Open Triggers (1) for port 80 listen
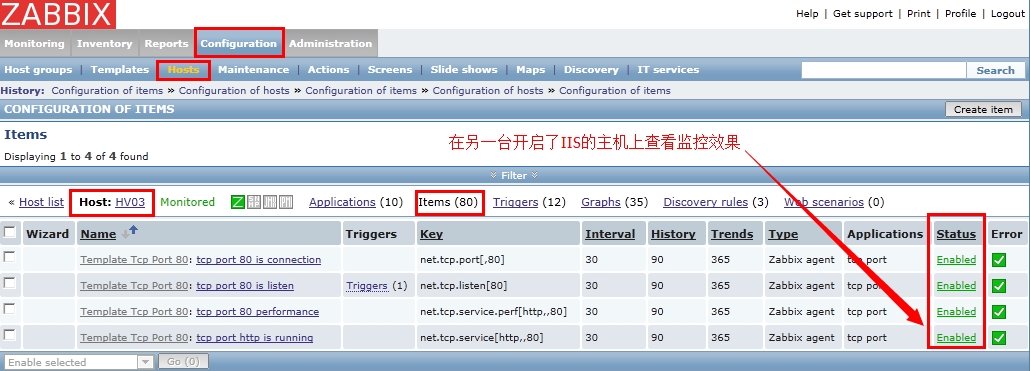 [368, 286]
